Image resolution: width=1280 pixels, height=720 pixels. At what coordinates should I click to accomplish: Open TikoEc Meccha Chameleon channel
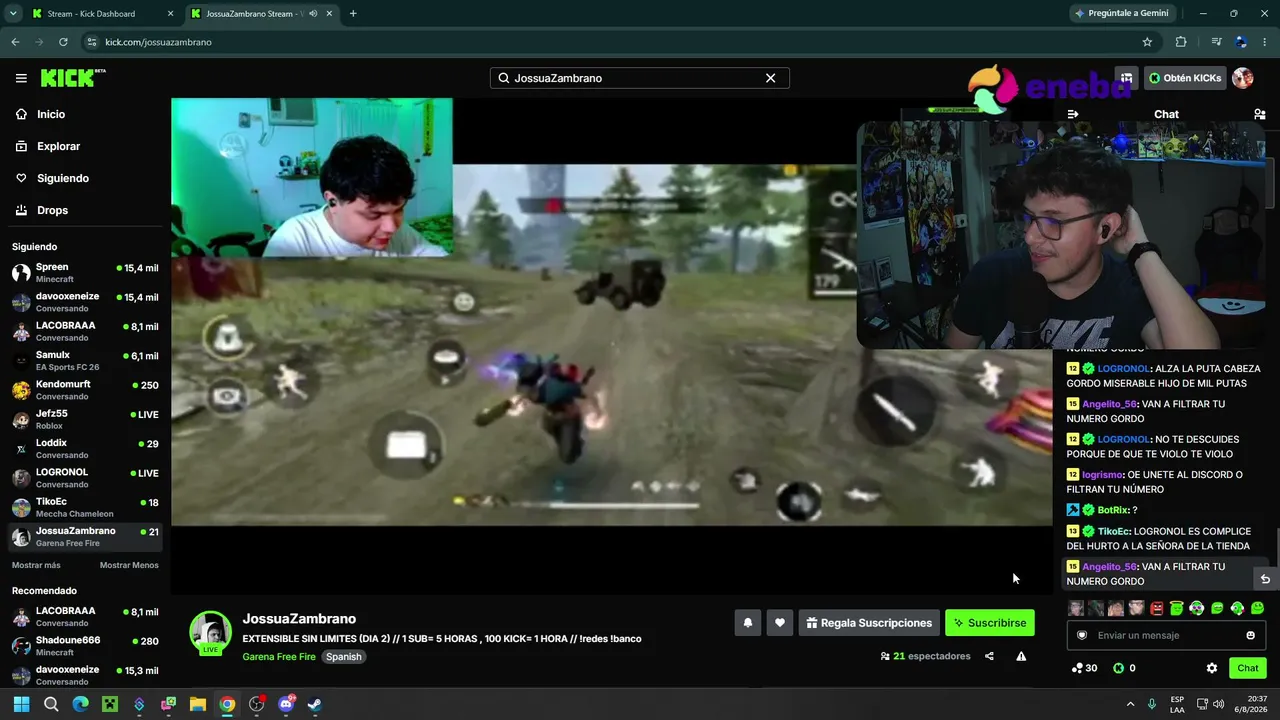pyautogui.click(x=84, y=507)
